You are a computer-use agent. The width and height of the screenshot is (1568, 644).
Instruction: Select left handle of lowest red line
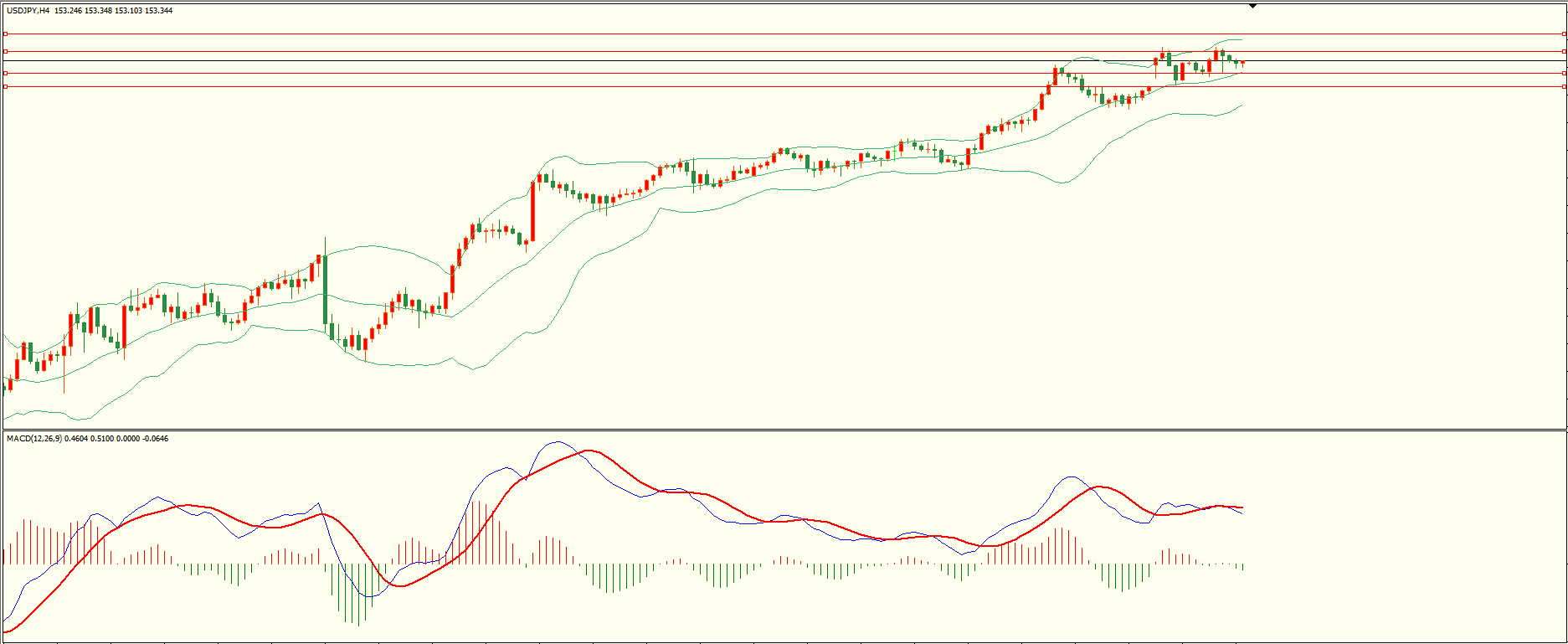coord(5,86)
